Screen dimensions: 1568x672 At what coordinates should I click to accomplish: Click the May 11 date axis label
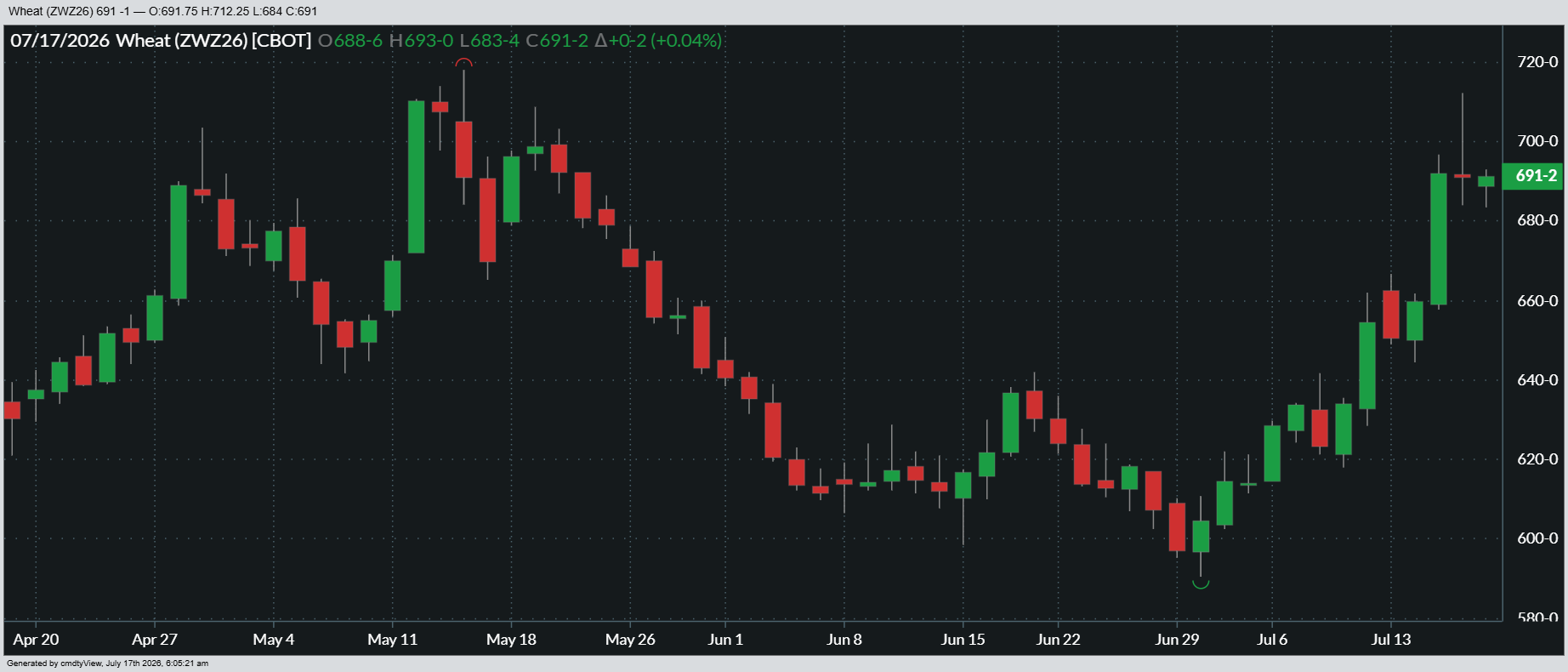[x=393, y=640]
